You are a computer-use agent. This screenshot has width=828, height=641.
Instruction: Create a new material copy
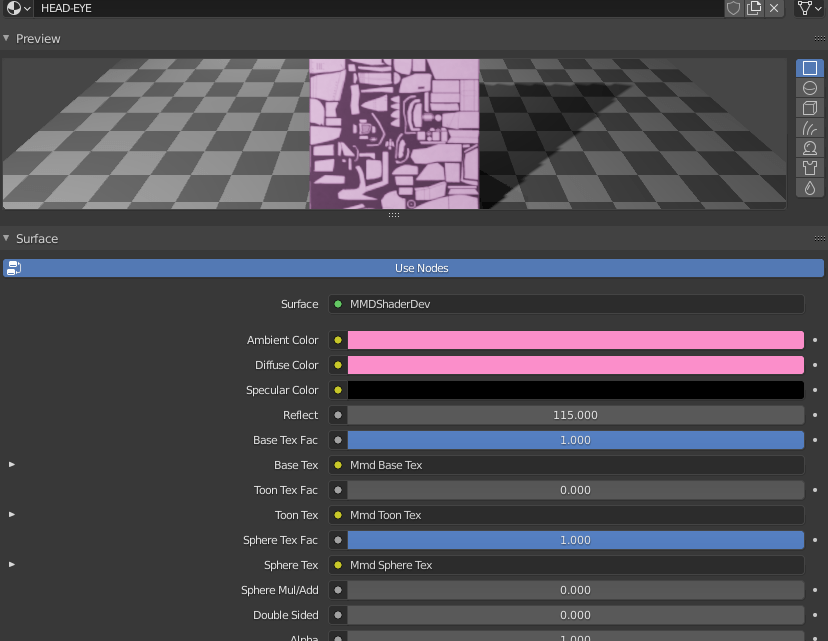[x=754, y=8]
